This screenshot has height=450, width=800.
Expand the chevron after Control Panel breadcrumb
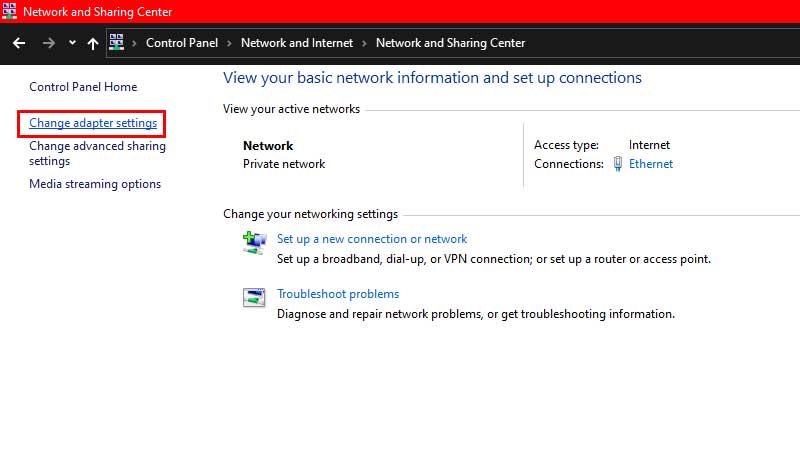(228, 43)
